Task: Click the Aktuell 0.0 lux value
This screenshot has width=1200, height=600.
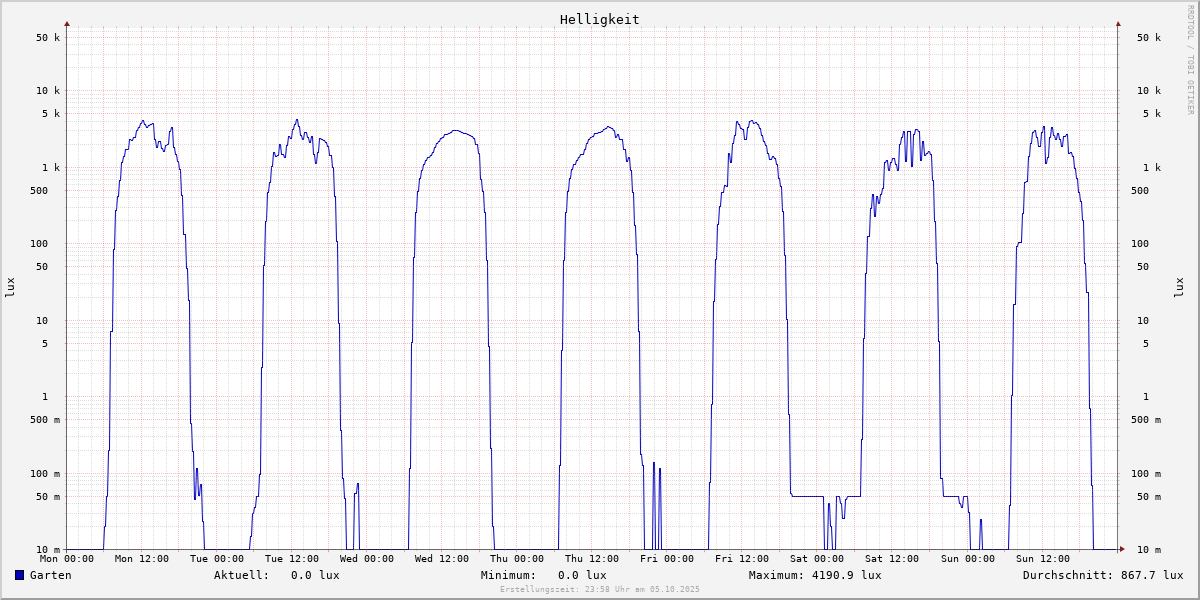Action: 315,575
